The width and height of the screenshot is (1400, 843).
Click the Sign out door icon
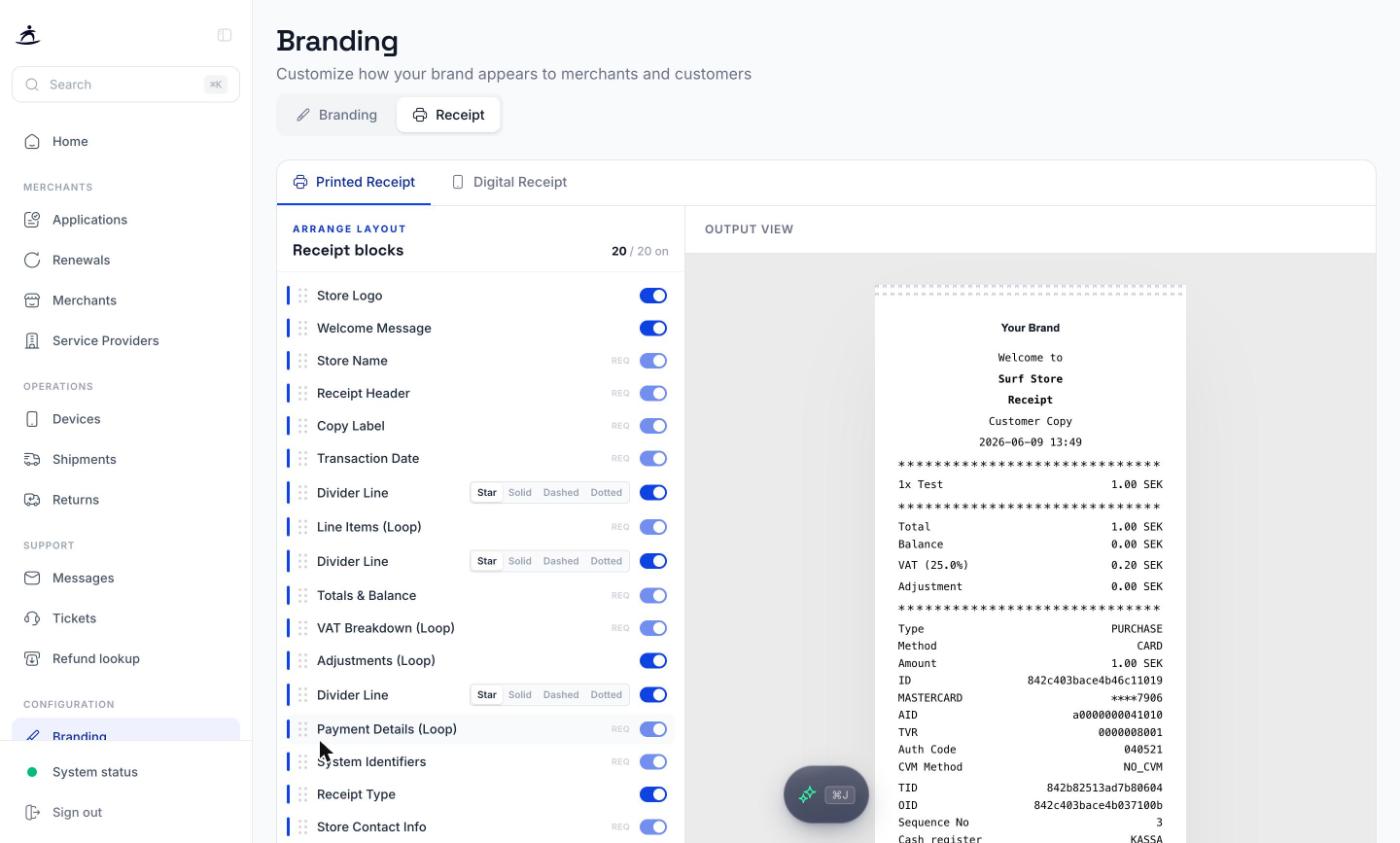coord(32,812)
